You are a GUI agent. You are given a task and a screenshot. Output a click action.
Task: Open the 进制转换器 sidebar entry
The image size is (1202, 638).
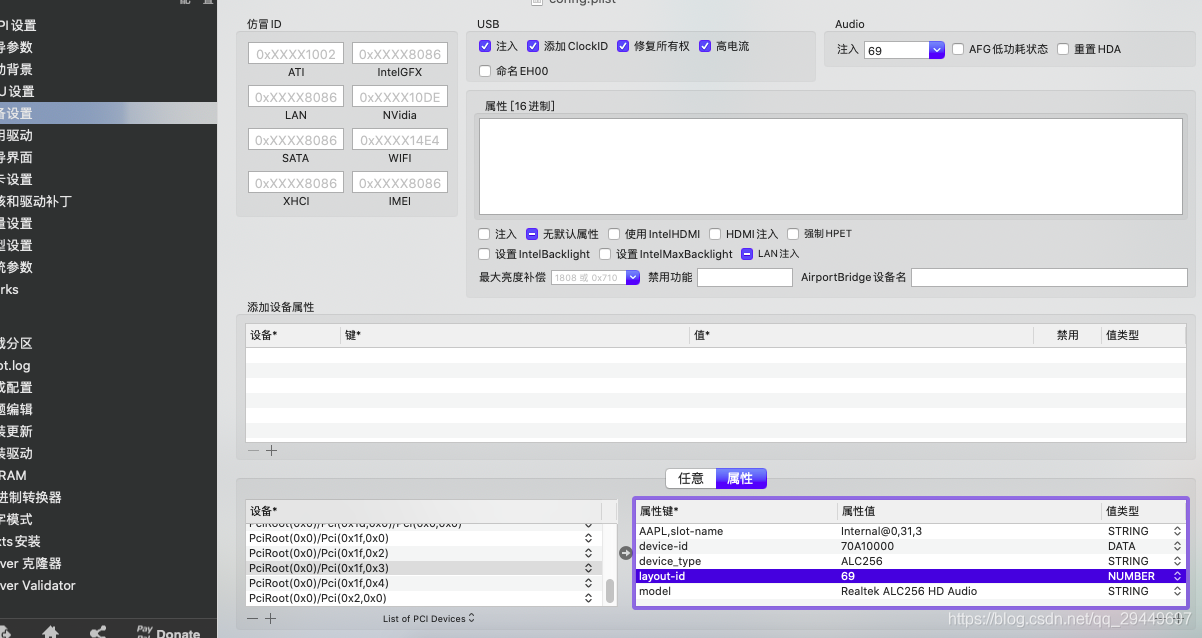(31, 497)
